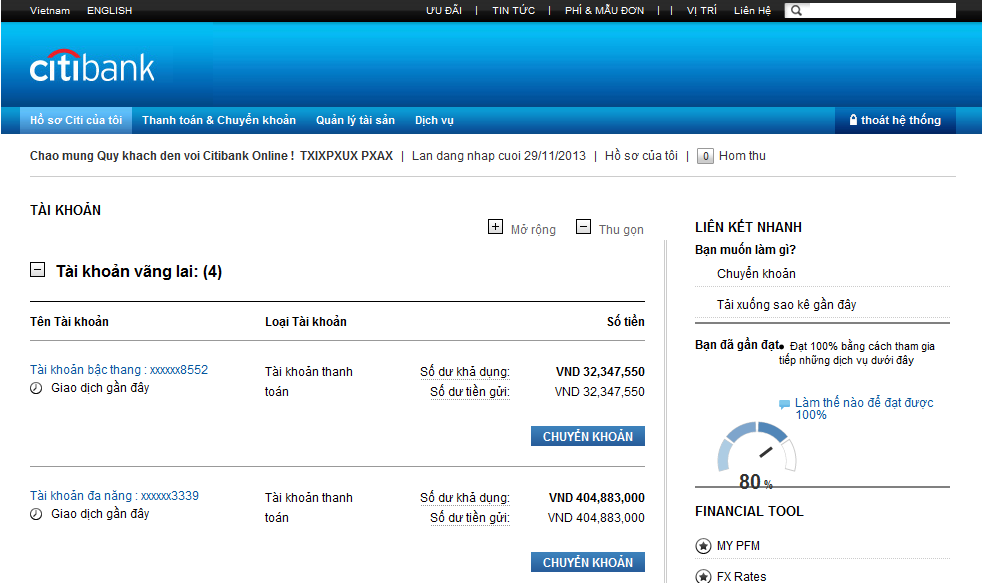The width and height of the screenshot is (982, 585).
Task: Click CHUYỂN KHOẢN for the 404,883,000 account
Action: coord(587,562)
